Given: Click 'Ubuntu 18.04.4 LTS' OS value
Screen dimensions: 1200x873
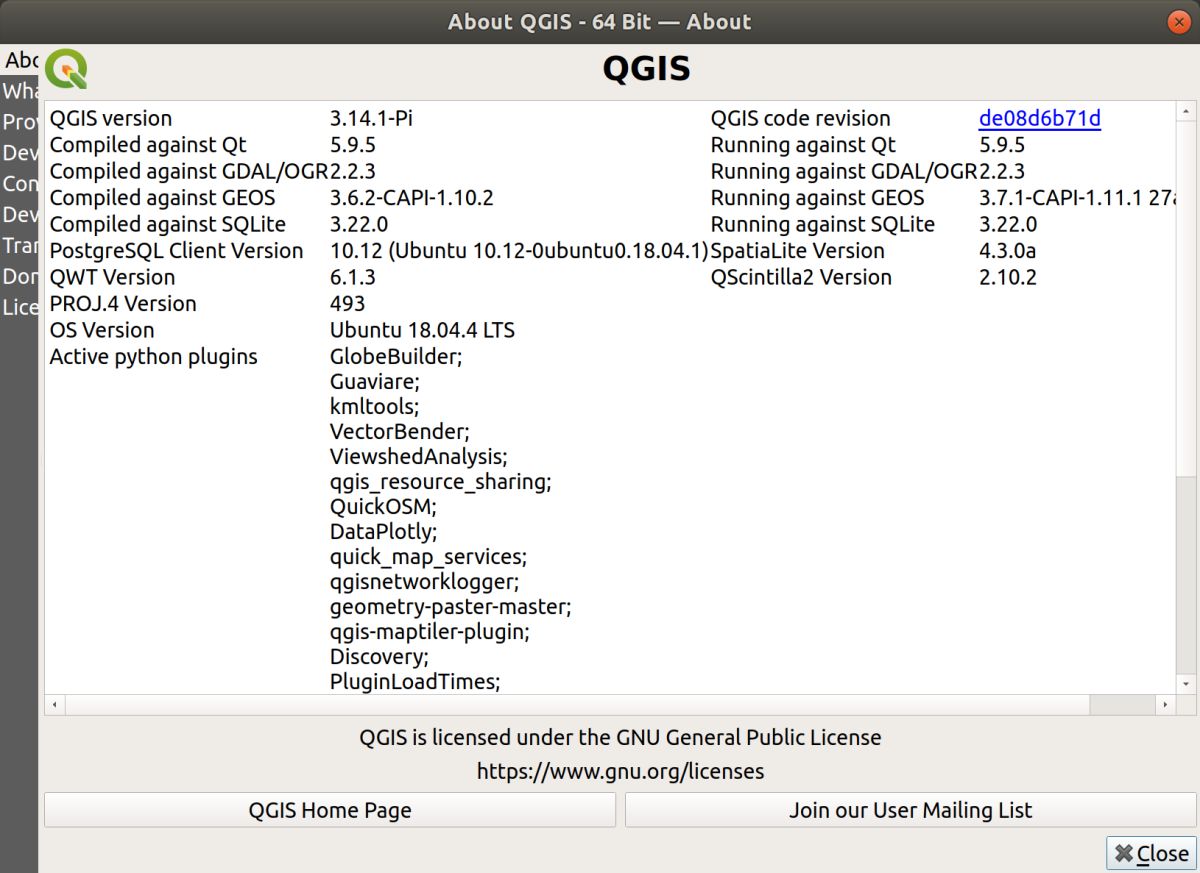Looking at the screenshot, I should (422, 330).
